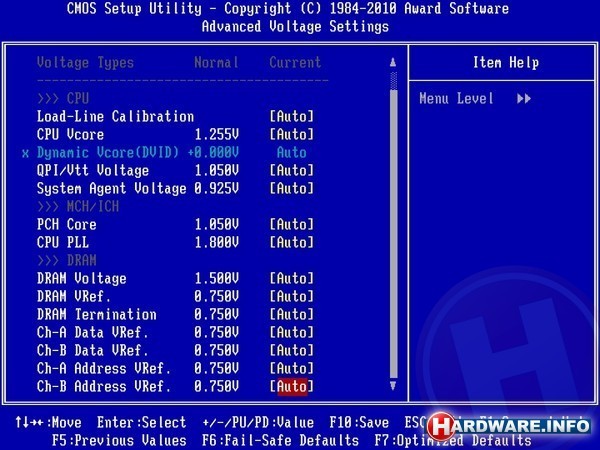Click the Current column header

295,62
